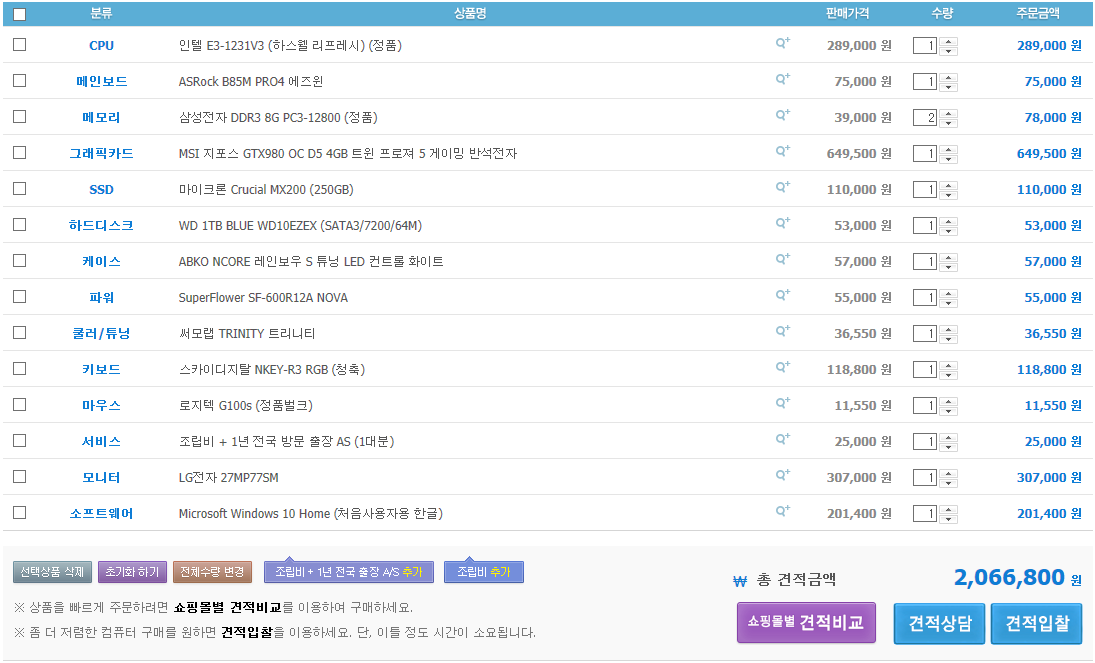Tick the 그래픽카드 row checkbox
1095x663 pixels.
tap(20, 152)
